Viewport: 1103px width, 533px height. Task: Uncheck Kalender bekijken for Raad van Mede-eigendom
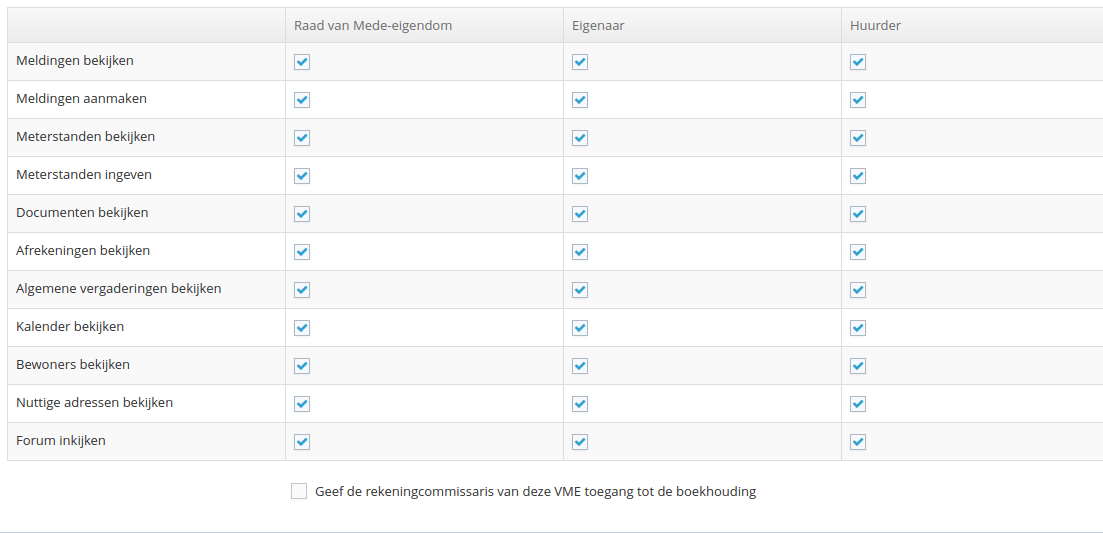point(302,328)
